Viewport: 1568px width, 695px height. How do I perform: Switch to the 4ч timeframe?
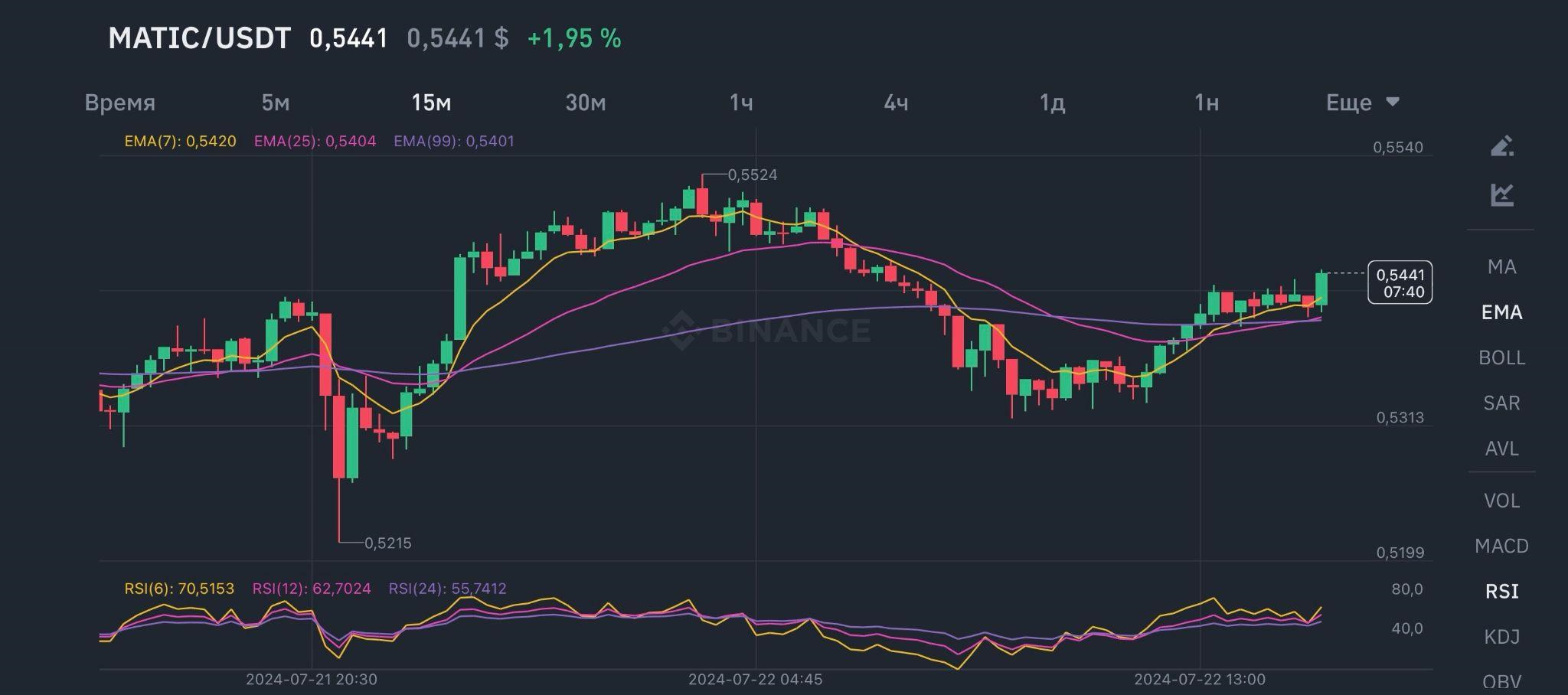[896, 103]
